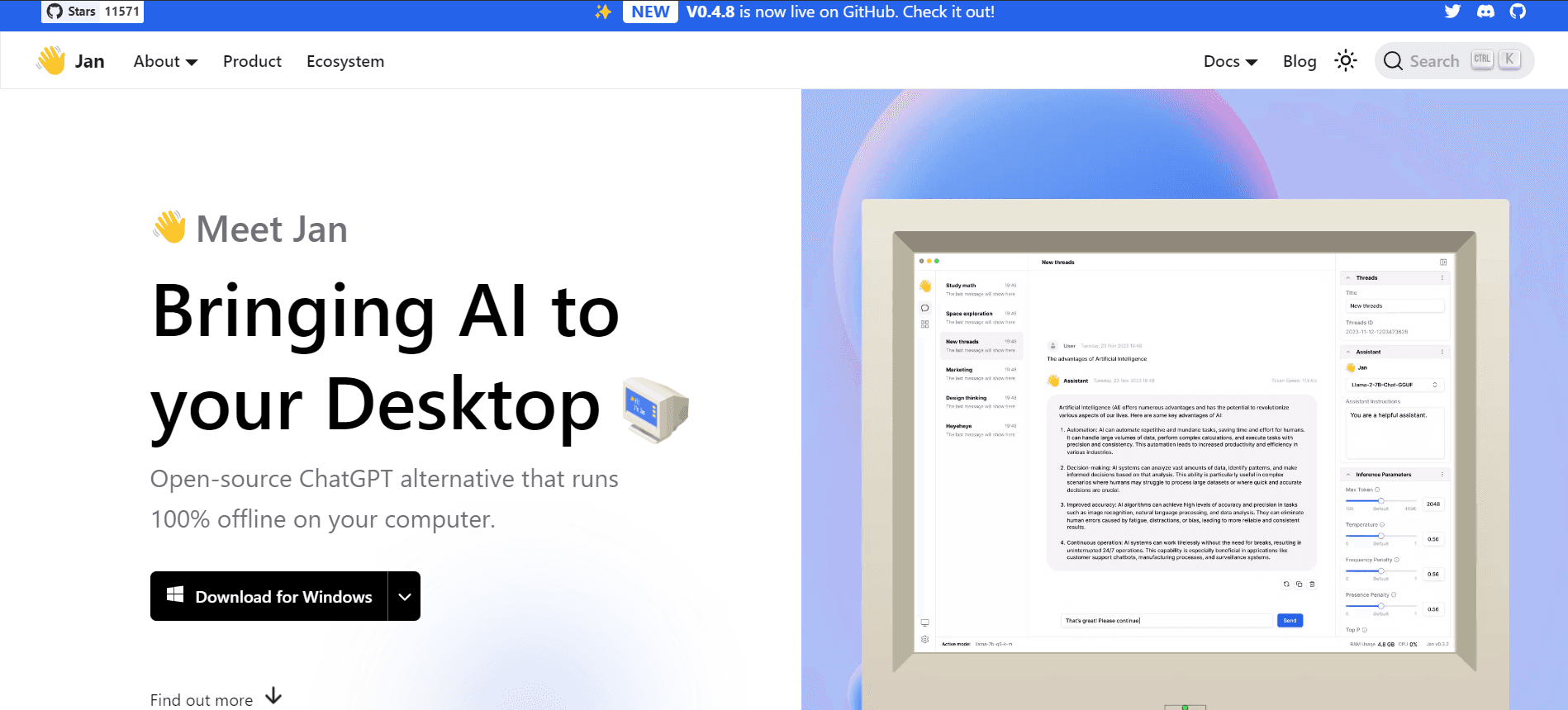Select the Design thinking thread in preview
The image size is (1568, 710).
pyautogui.click(x=981, y=402)
